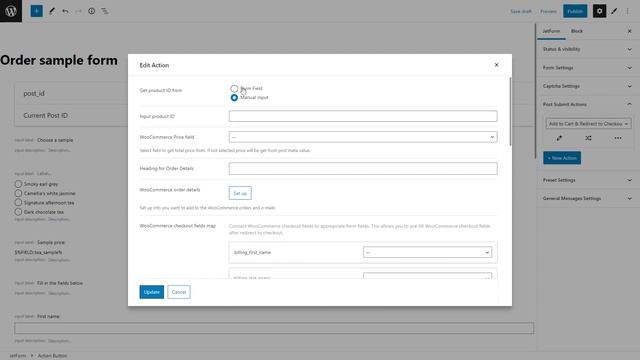Switch to the Block sidebar tab
The width and height of the screenshot is (640, 360).
(577, 31)
